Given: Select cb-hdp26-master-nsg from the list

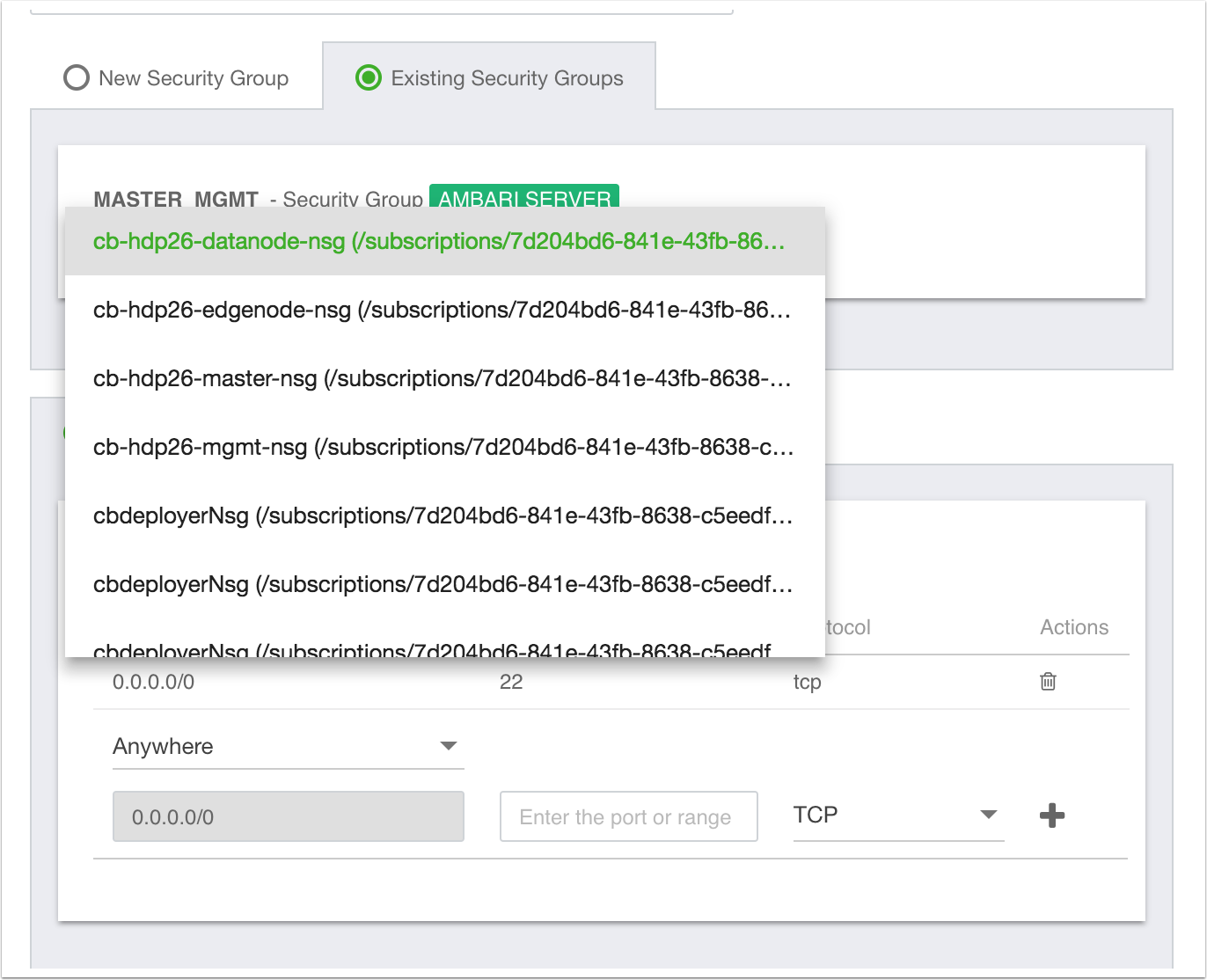Looking at the screenshot, I should pos(440,379).
